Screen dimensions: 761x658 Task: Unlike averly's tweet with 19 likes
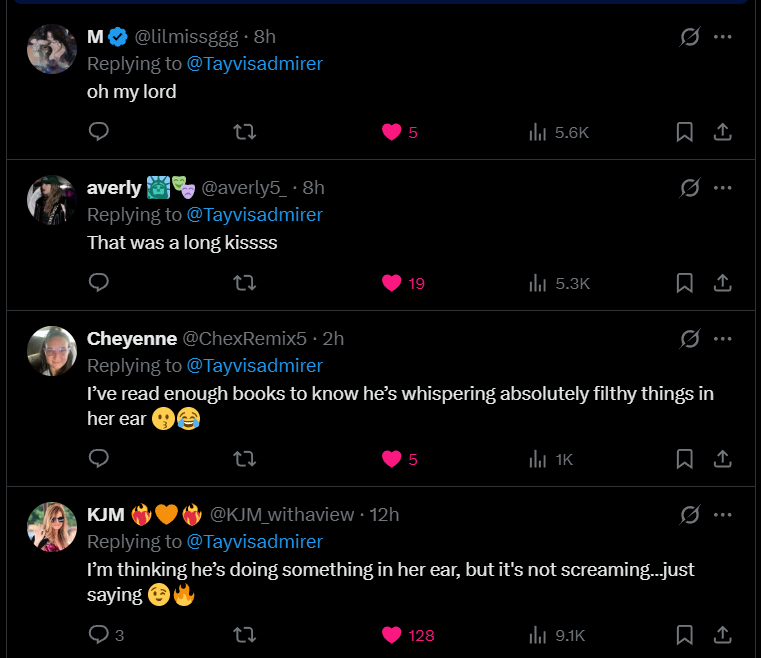pyautogui.click(x=392, y=283)
